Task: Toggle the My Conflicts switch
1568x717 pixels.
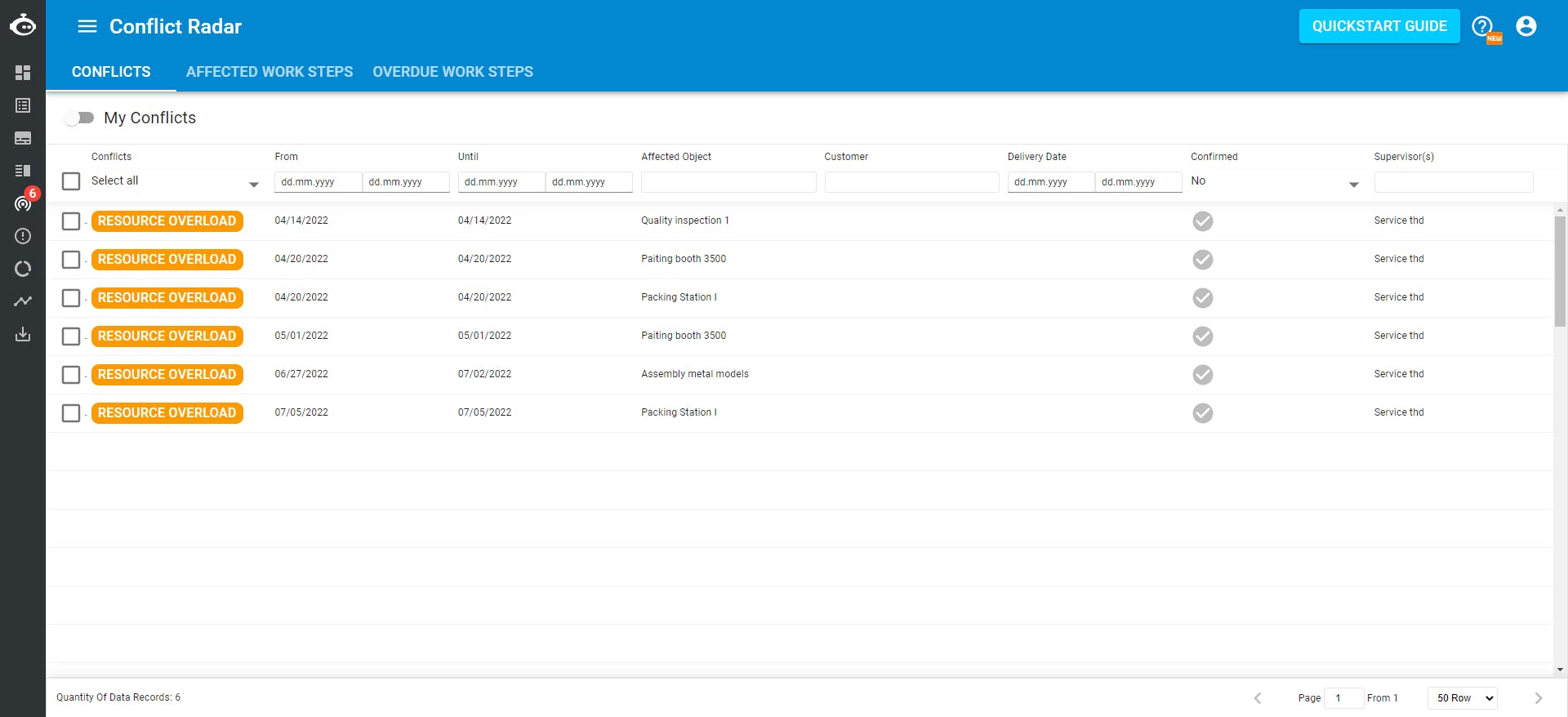Action: pos(80,118)
